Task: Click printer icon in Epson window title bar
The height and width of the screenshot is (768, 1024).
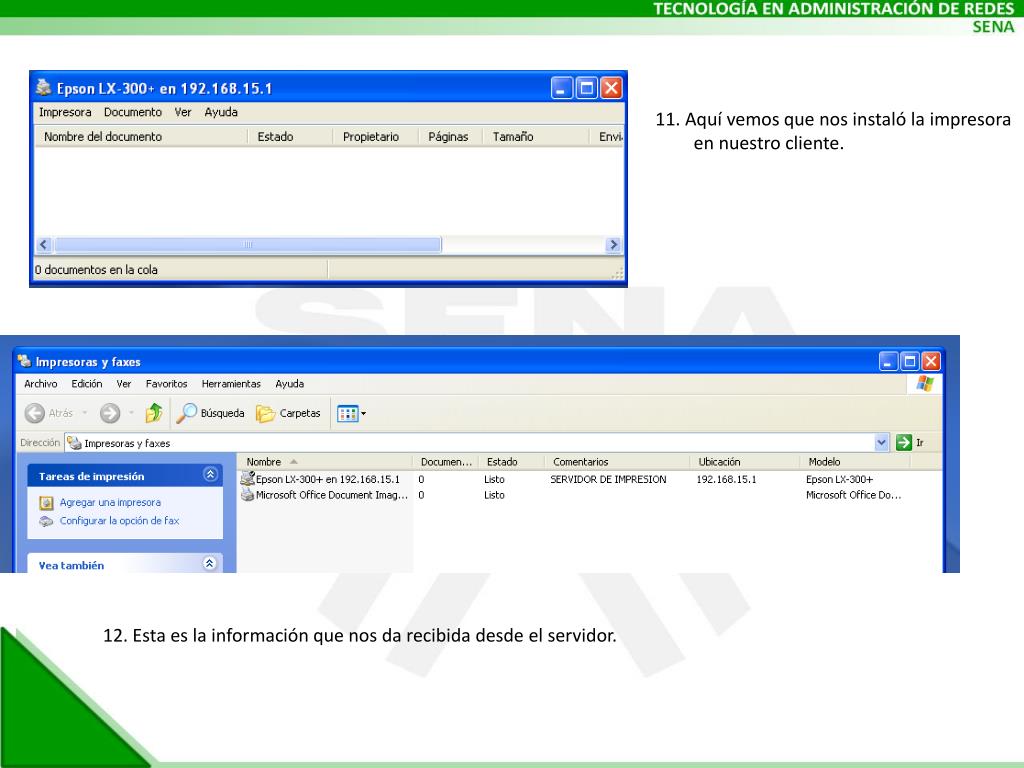Action: (x=44, y=87)
